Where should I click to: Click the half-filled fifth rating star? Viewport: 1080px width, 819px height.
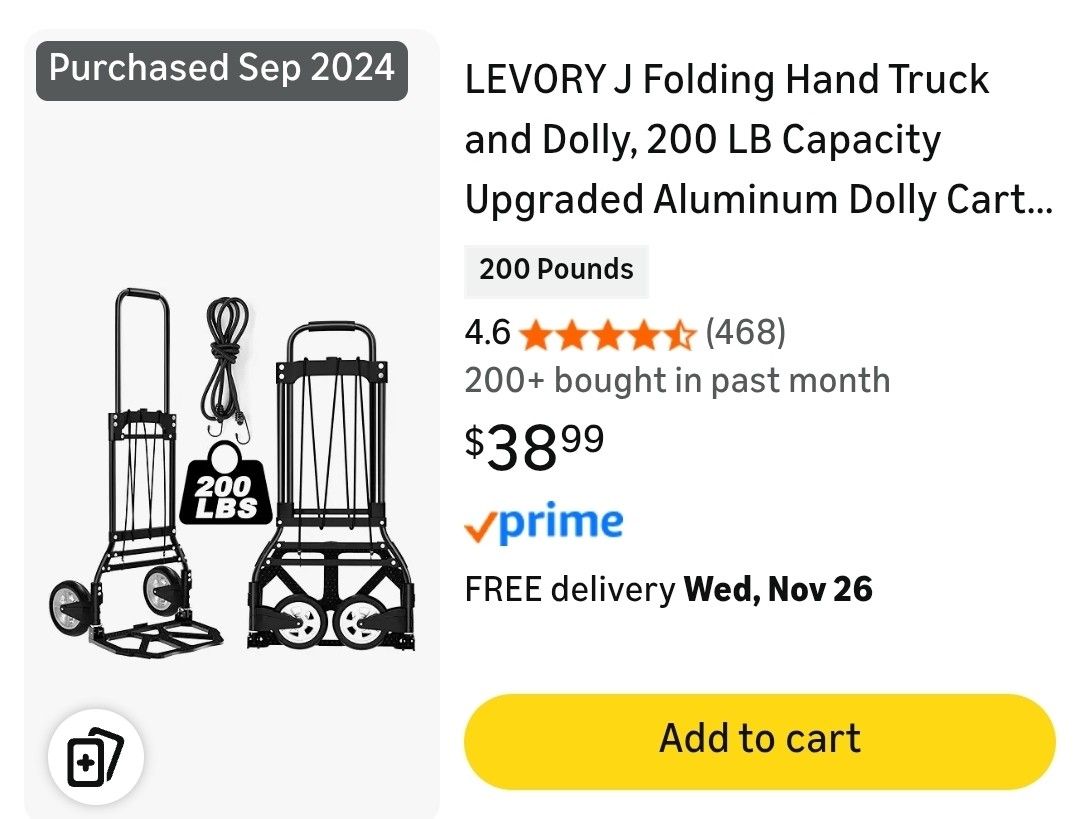tap(679, 333)
